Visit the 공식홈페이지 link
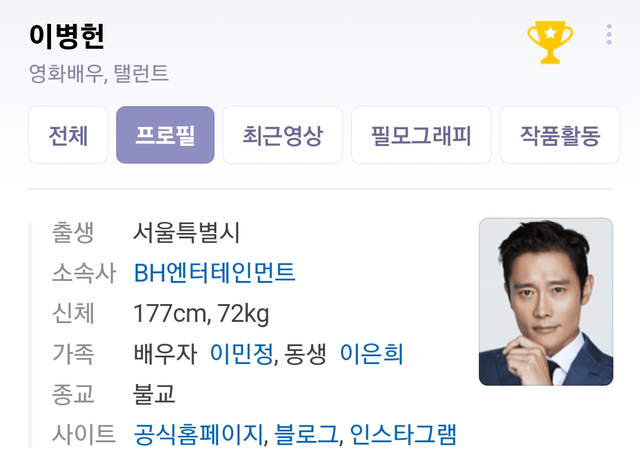This screenshot has height=463, width=640. pyautogui.click(x=198, y=434)
